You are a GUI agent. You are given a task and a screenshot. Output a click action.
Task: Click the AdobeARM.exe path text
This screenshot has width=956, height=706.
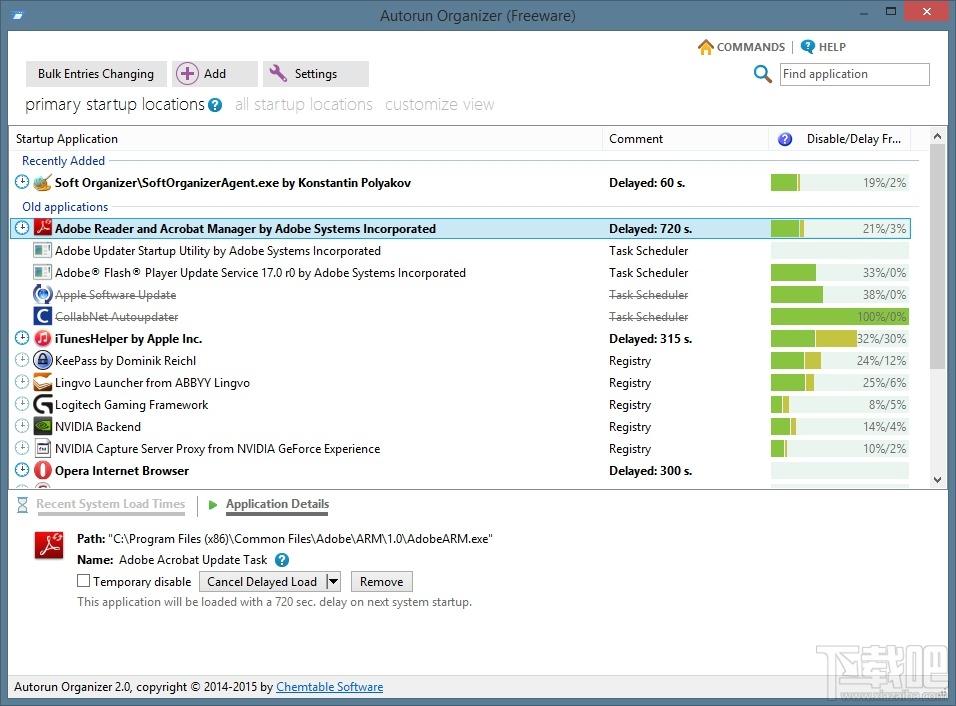pos(300,538)
